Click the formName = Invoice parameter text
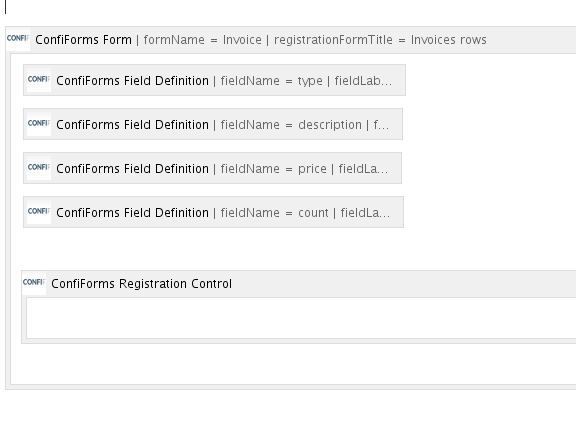The height and width of the screenshot is (421, 576). click(x=203, y=40)
